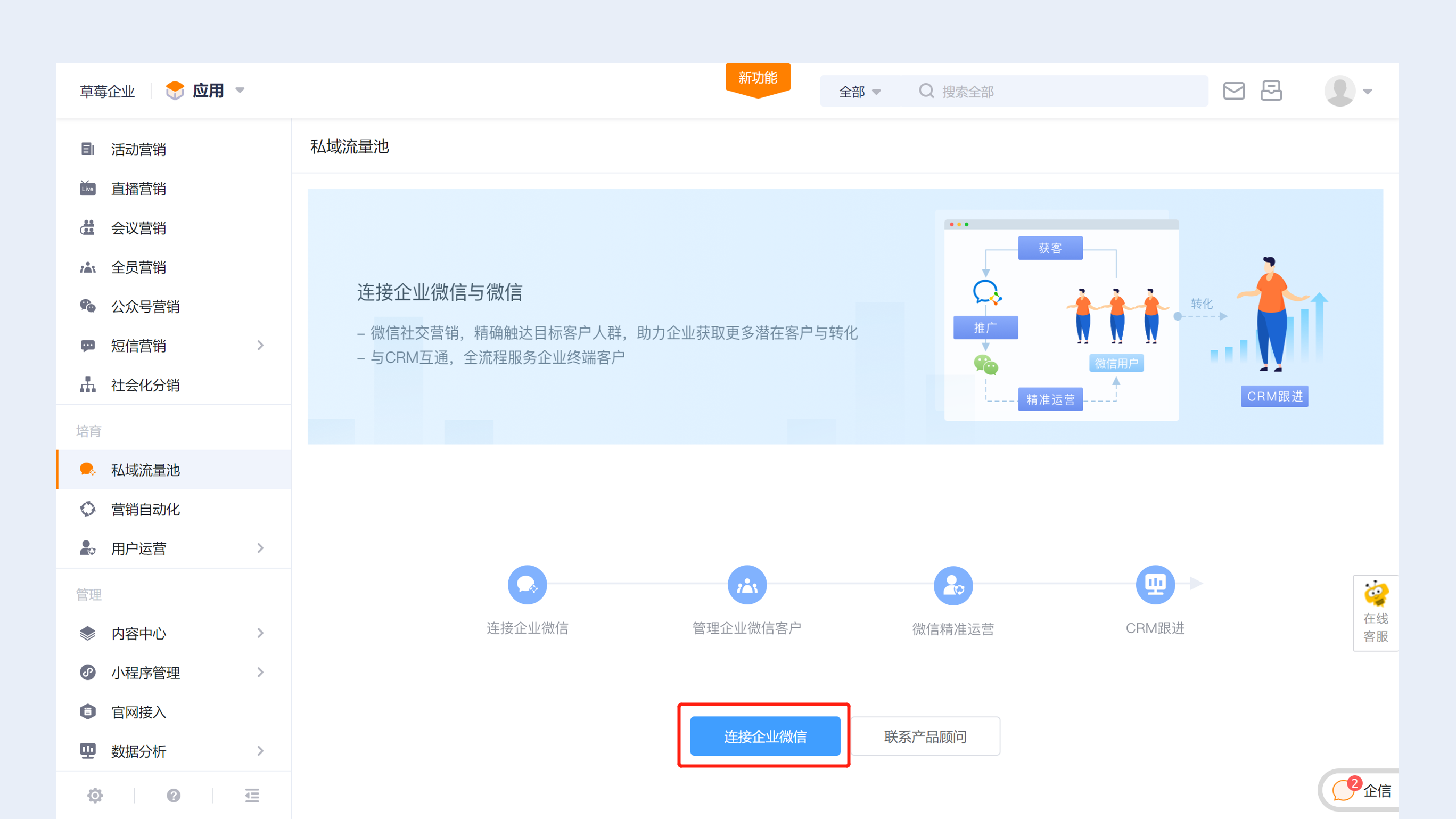
Task: Click the orange cube 应用 icon
Action: 175,91
